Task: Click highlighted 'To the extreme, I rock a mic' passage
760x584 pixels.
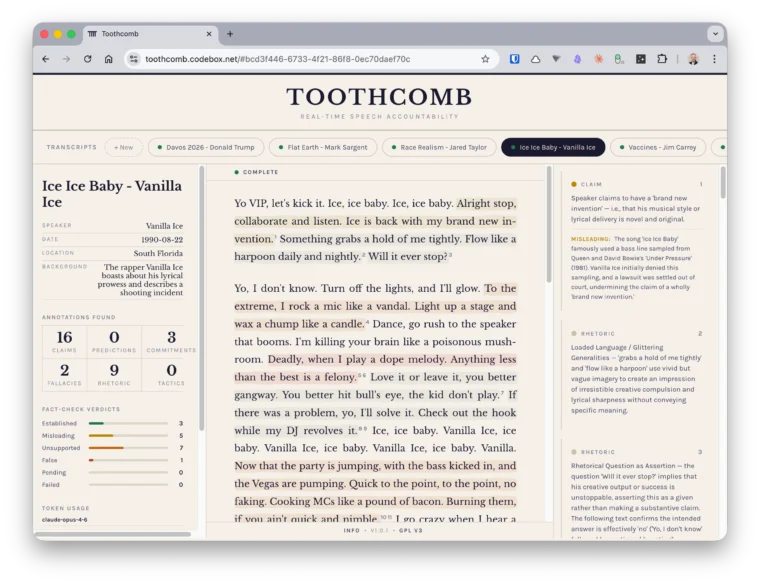Action: tap(375, 306)
